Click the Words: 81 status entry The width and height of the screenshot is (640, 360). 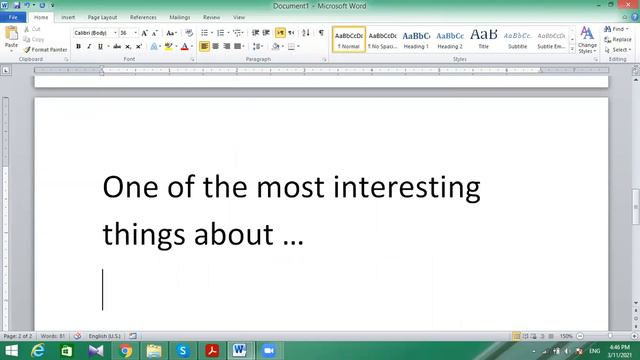coord(53,336)
